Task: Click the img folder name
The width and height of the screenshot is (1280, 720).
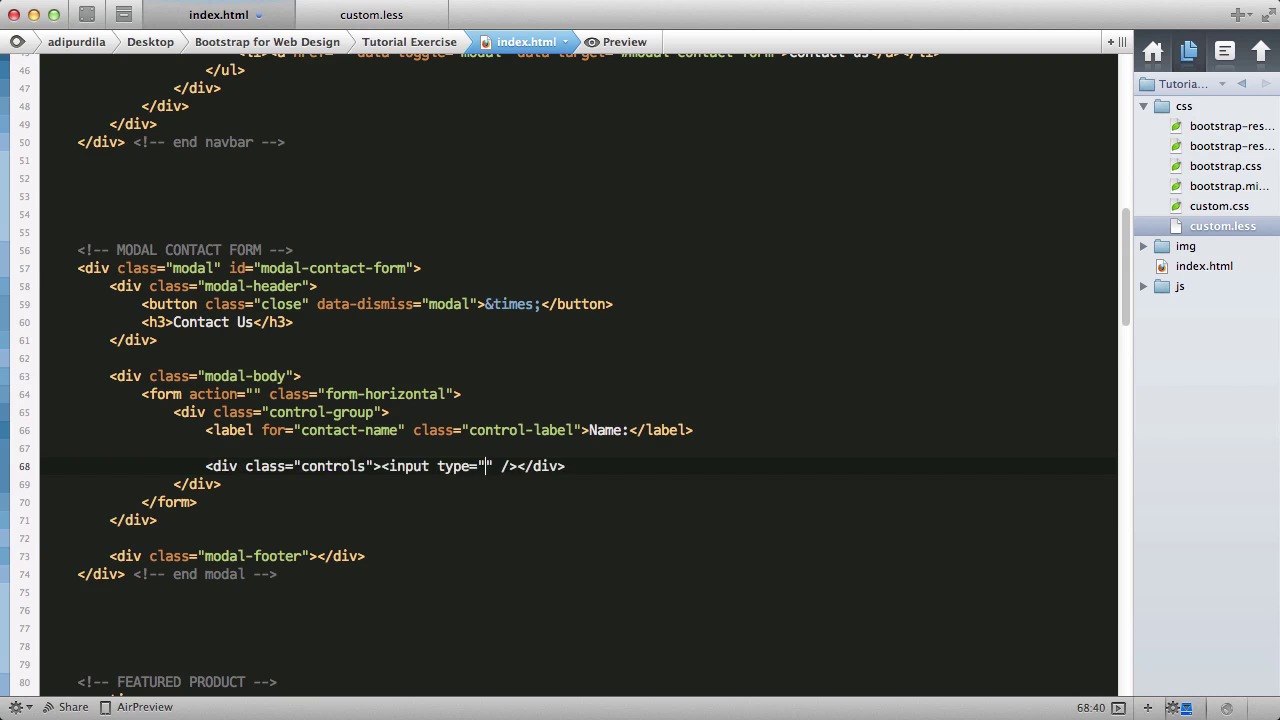Action: point(1185,246)
